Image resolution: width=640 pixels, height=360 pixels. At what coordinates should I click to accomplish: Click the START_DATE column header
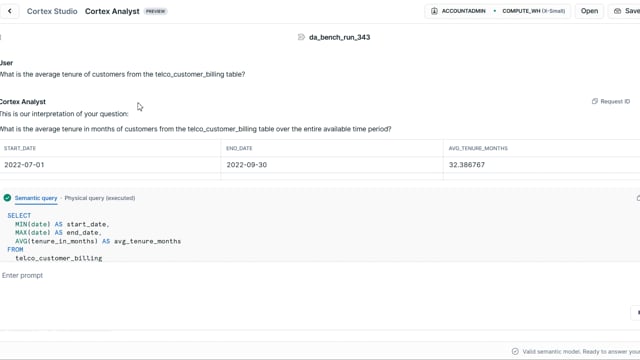tap(20, 148)
